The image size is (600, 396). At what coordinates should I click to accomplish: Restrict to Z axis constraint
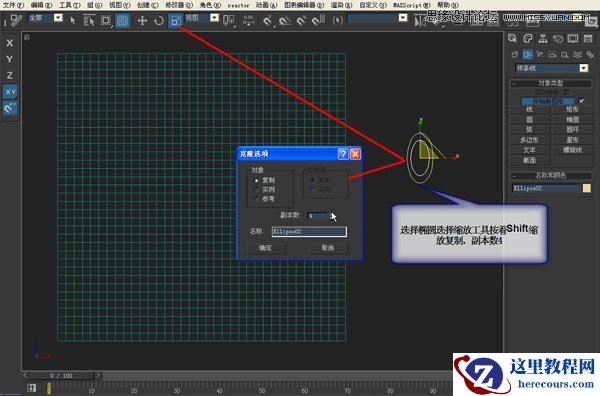[10, 75]
